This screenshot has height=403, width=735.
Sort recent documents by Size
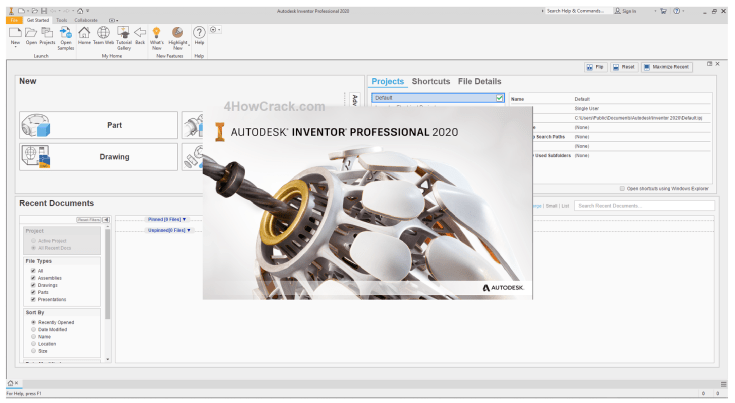tap(33, 351)
